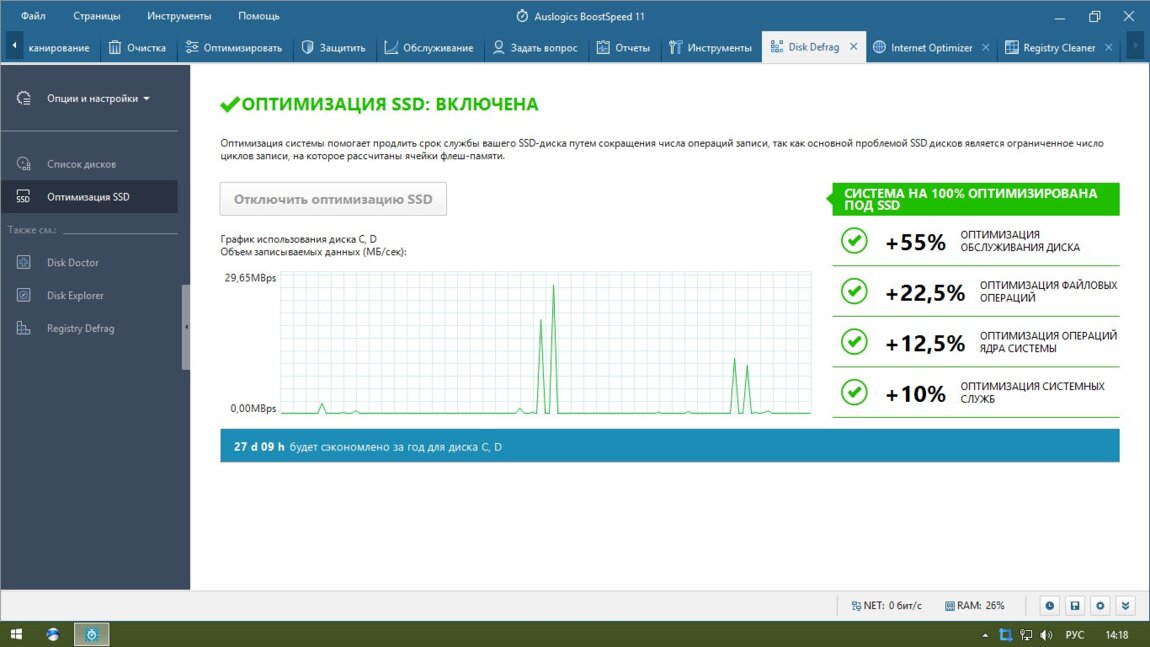The width and height of the screenshot is (1150, 647).
Task: Expand the Опции и настройки dropdown
Action: 97,99
